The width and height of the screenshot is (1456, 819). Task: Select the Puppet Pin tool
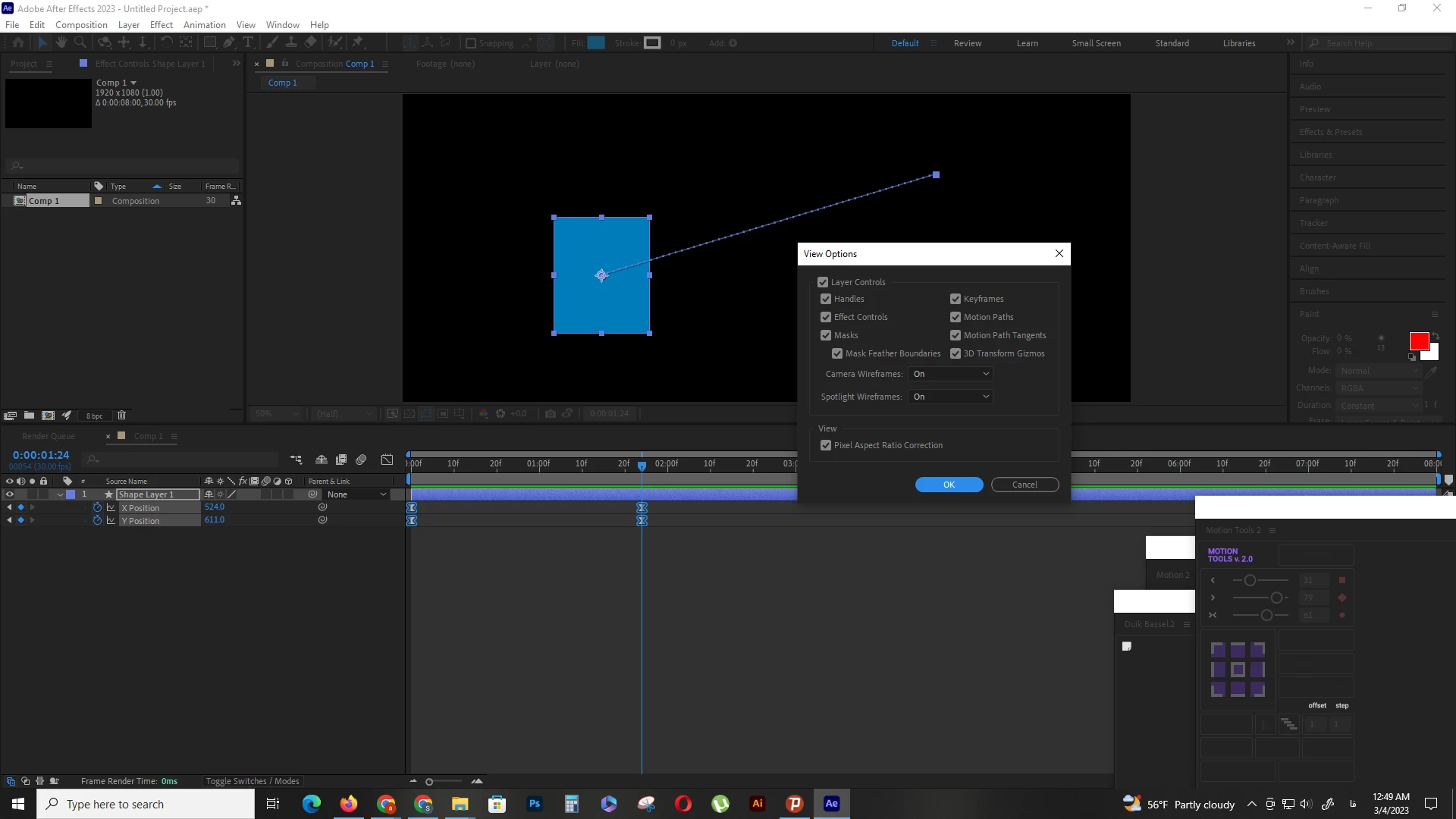coord(358,43)
